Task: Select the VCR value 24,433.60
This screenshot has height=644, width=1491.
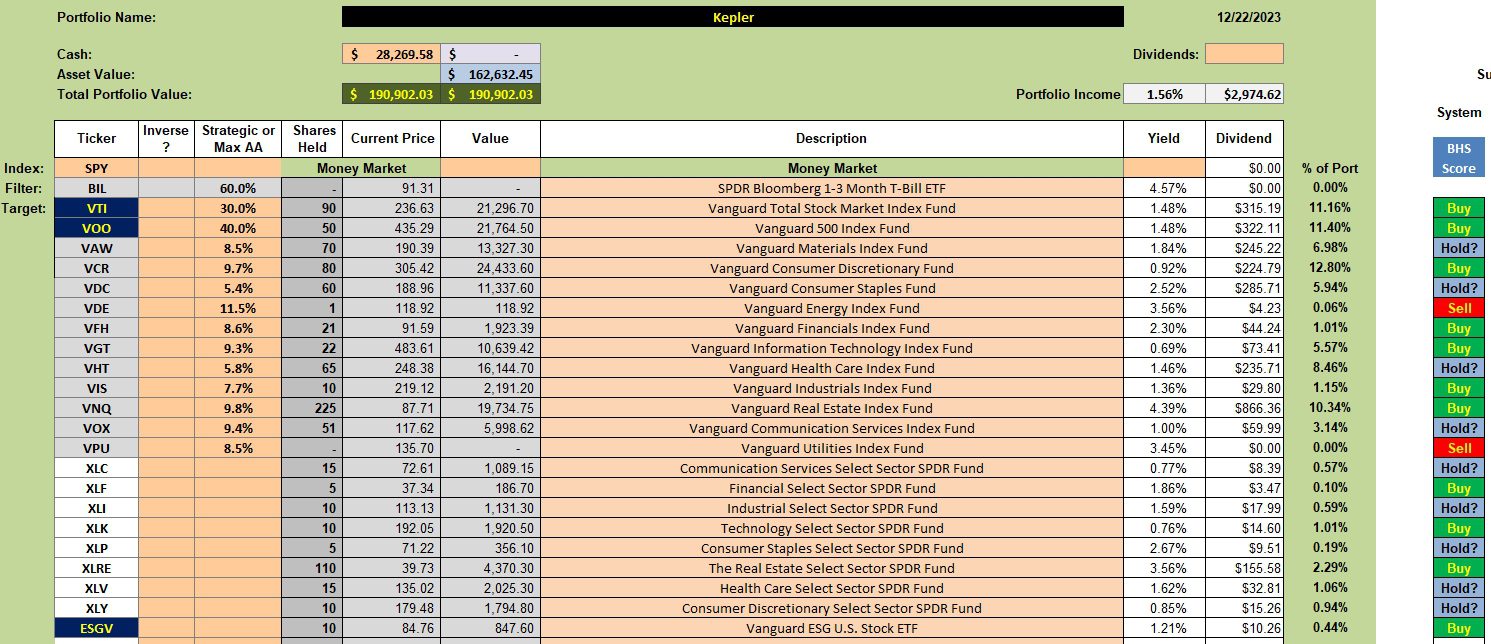Action: (490, 268)
